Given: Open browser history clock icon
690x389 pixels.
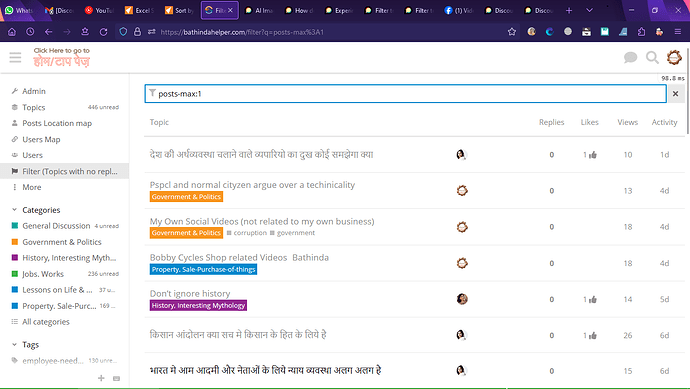Looking at the screenshot, I should (x=30, y=32).
